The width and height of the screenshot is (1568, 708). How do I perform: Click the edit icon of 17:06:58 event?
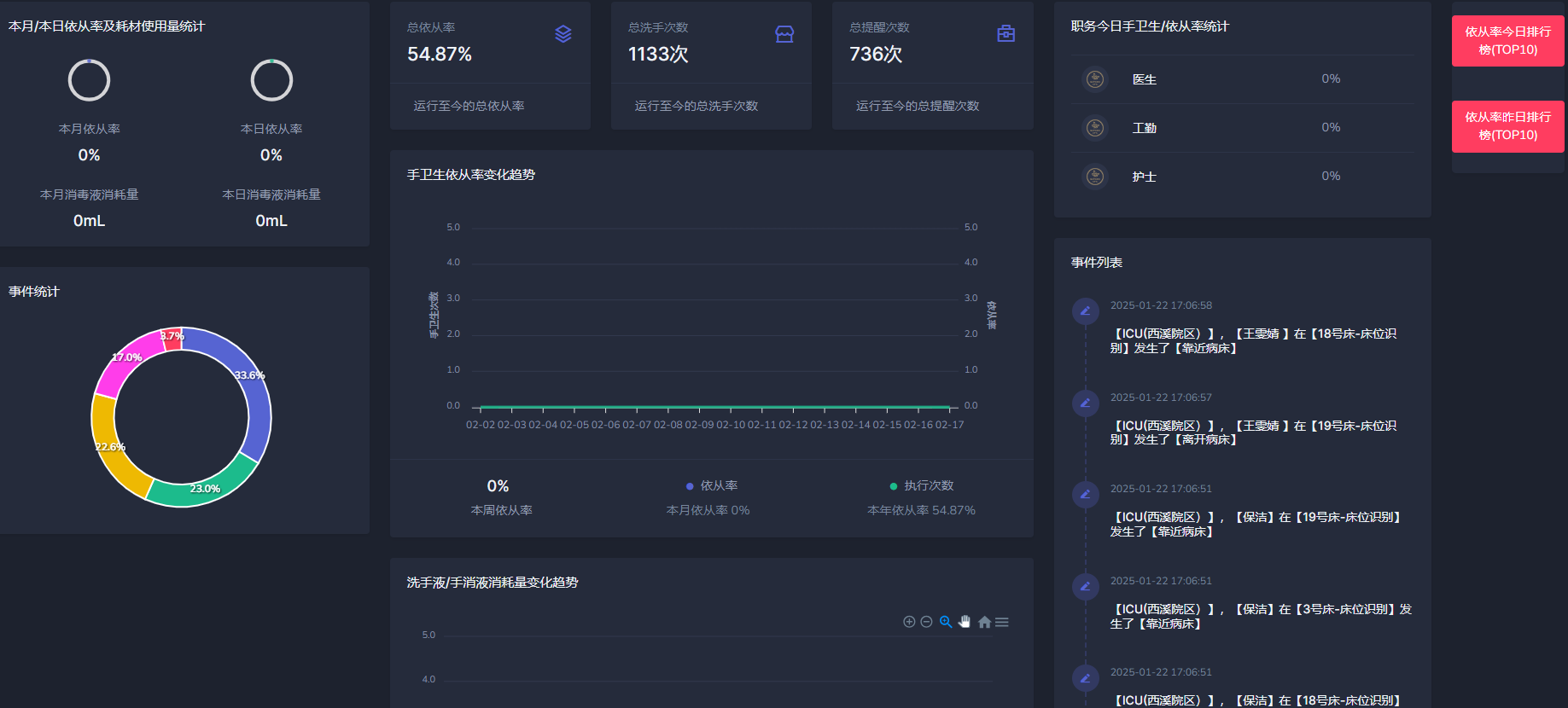tap(1086, 311)
